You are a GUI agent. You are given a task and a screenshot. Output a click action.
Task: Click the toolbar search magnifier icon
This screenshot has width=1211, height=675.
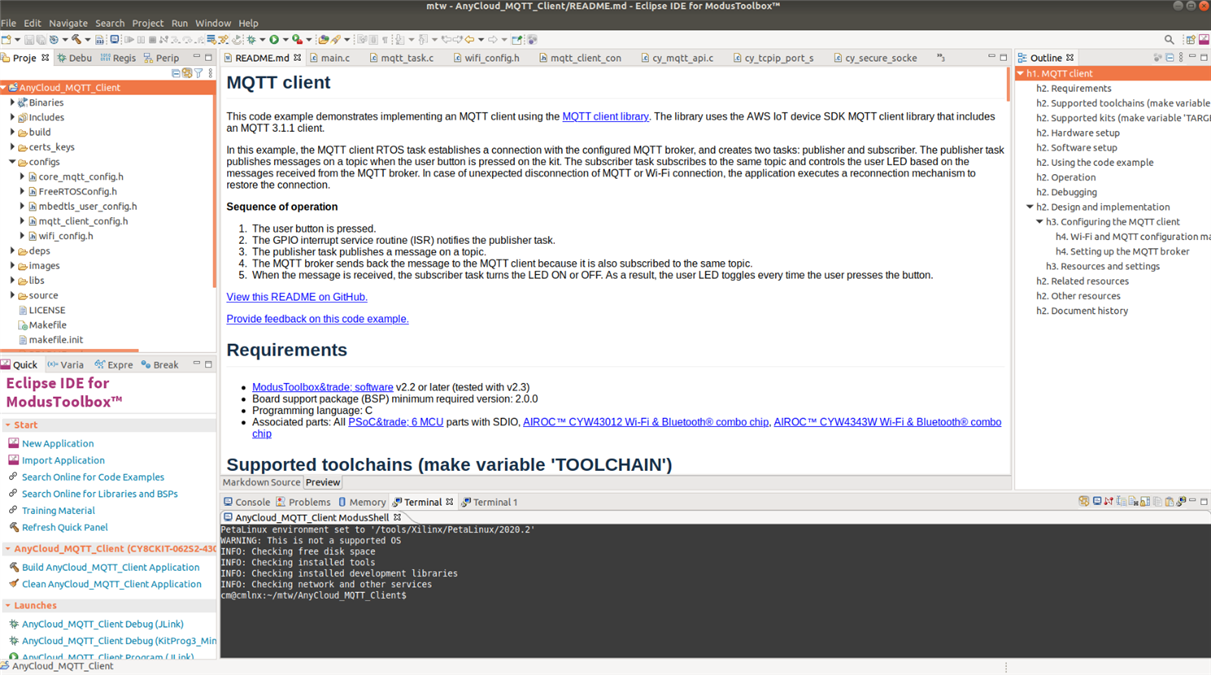pyautogui.click(x=1169, y=40)
